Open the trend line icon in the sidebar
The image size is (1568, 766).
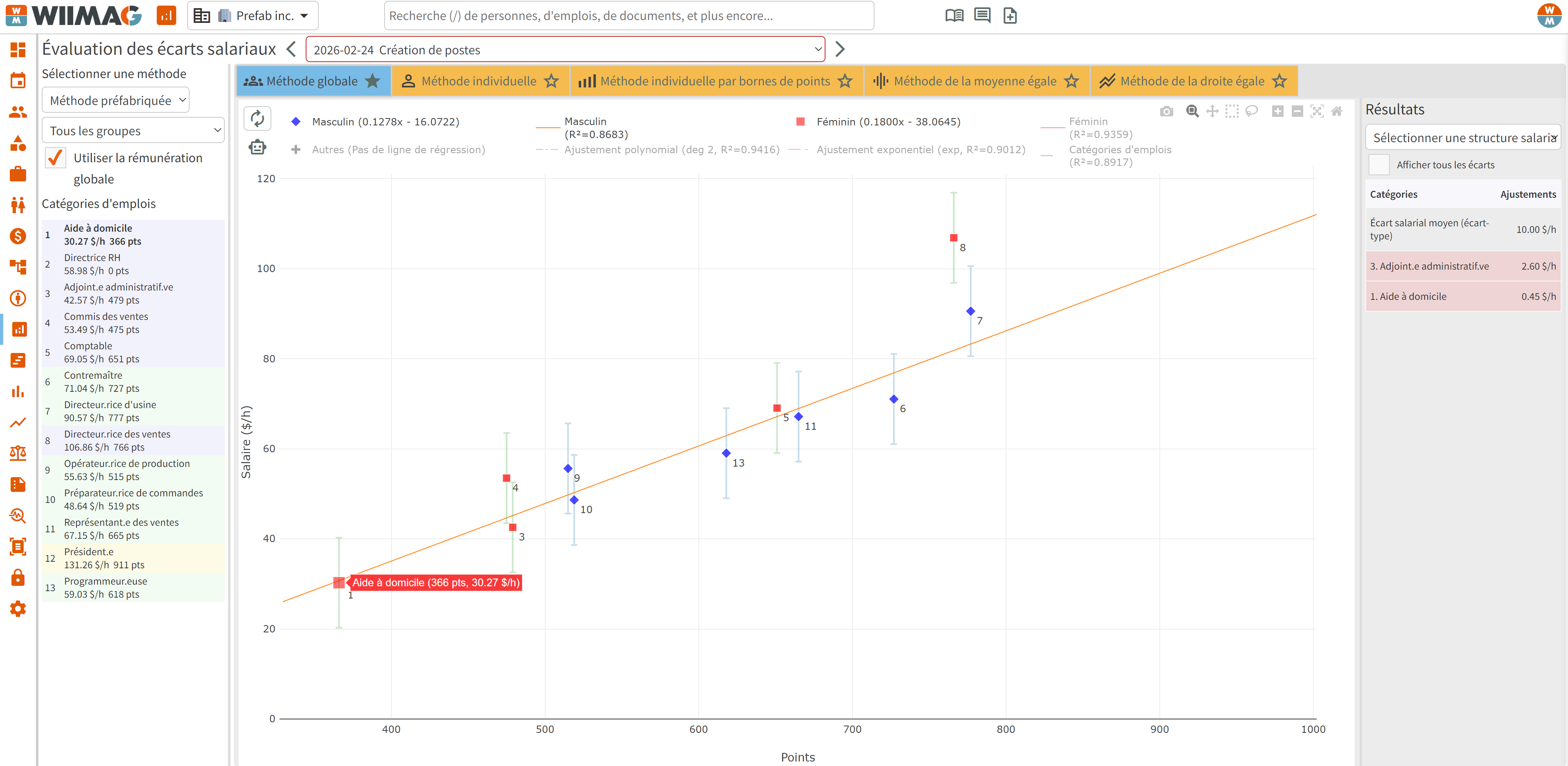click(18, 422)
